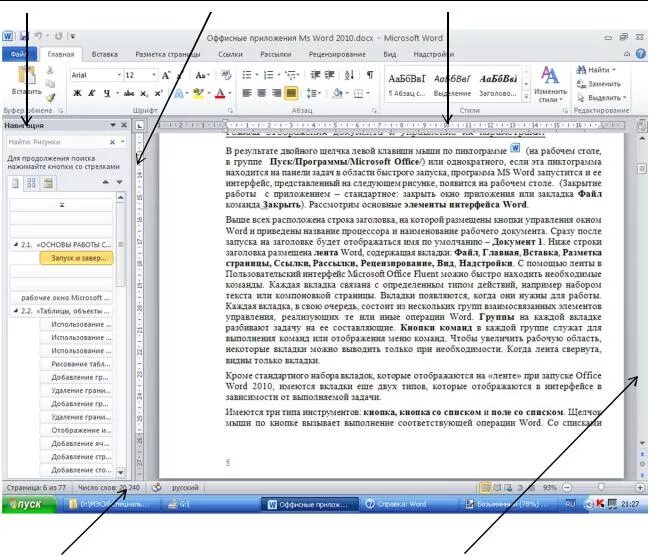Screen dimensions: 649x556
Task: Open Navigation pane options dropdown arrow
Action: [113, 125]
